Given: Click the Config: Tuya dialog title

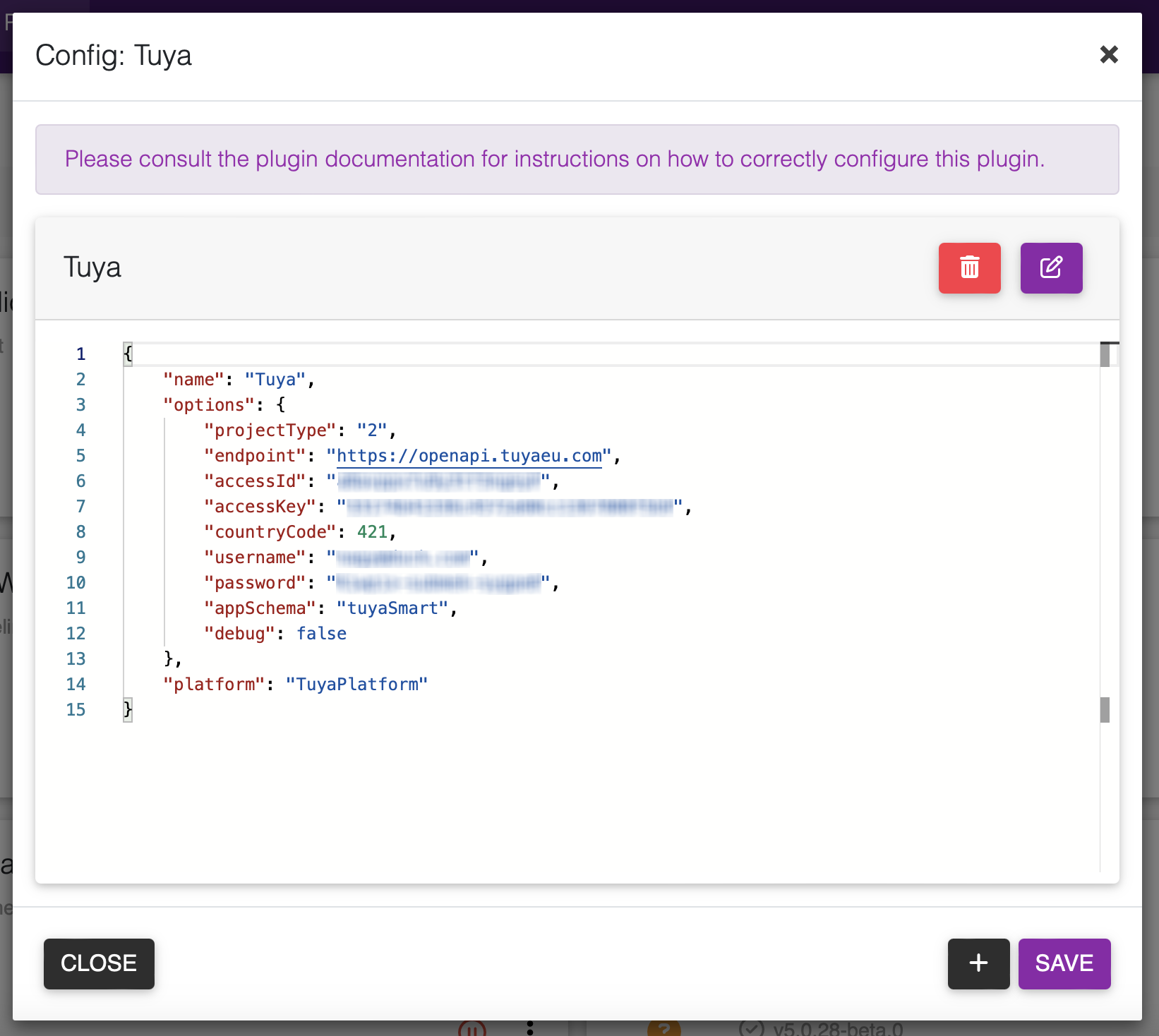Looking at the screenshot, I should (114, 55).
